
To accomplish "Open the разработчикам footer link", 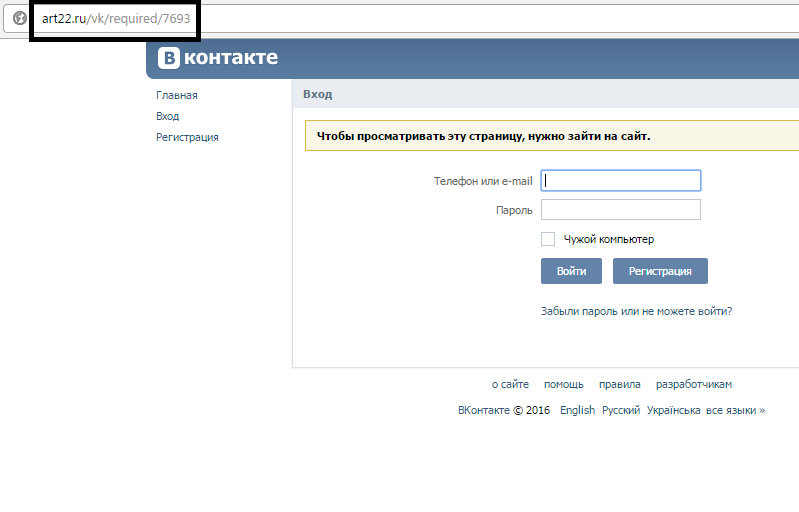I will 694,384.
